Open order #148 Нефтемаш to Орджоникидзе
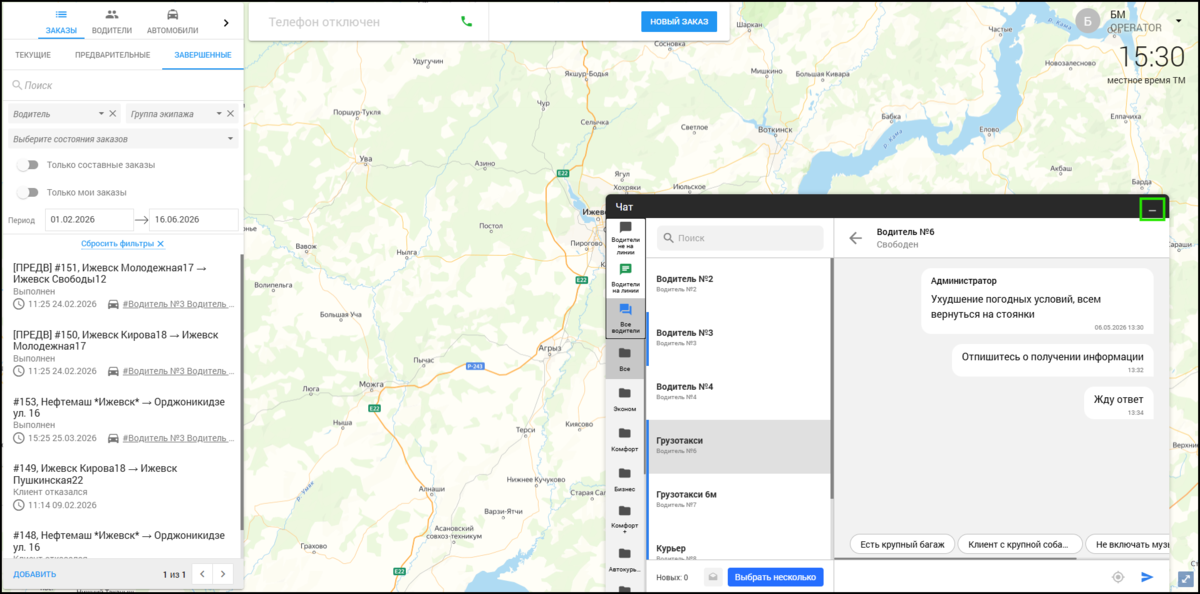 (121, 545)
